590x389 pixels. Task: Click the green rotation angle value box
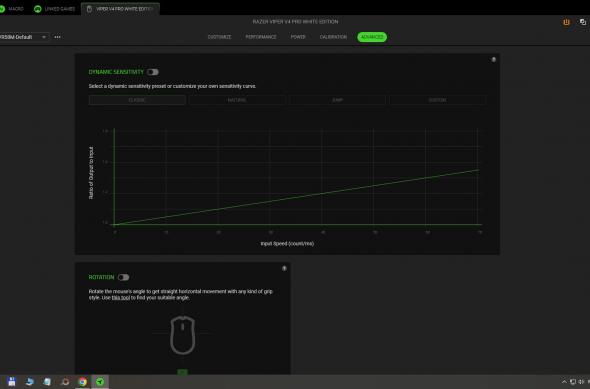coord(182,372)
